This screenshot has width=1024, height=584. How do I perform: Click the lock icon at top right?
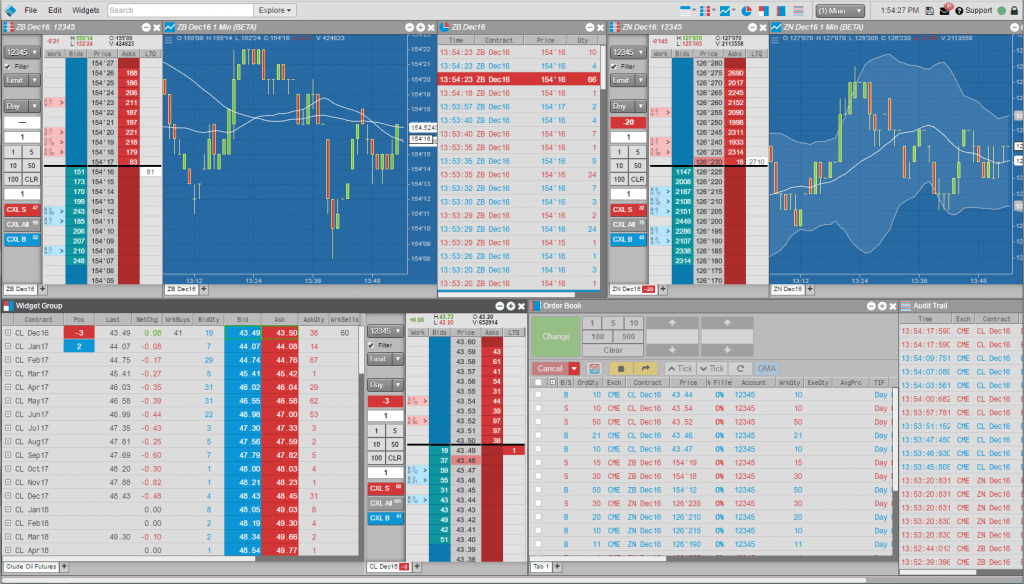[x=1014, y=10]
